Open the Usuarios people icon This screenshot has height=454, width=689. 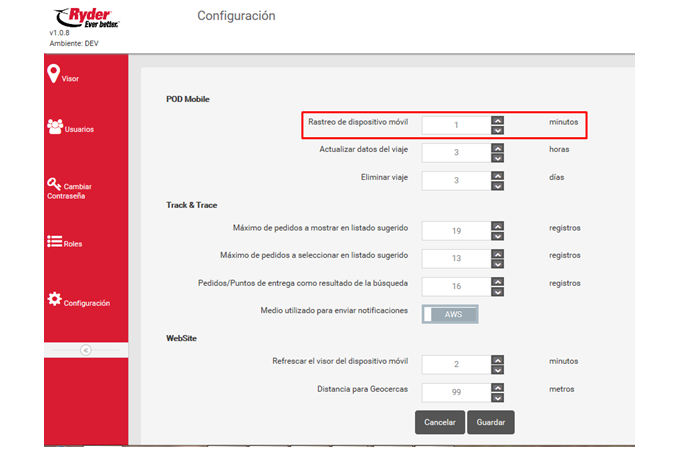(x=55, y=127)
